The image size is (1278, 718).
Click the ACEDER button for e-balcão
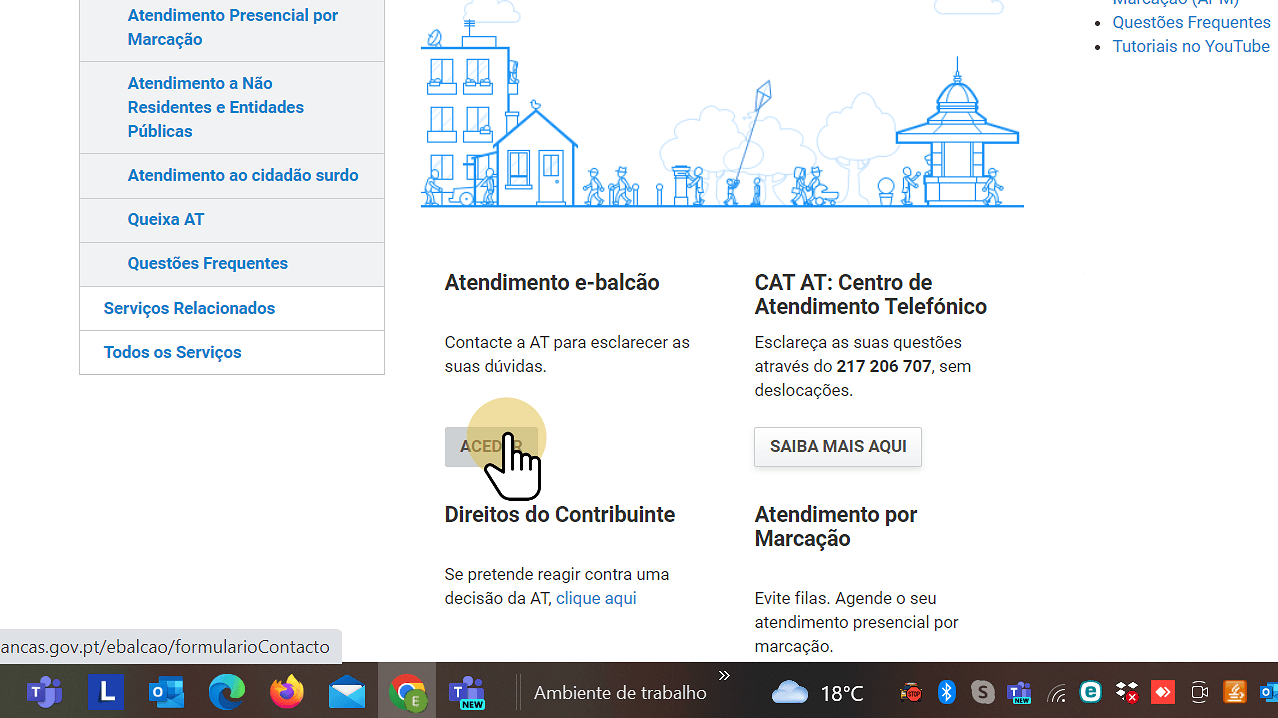coord(490,446)
